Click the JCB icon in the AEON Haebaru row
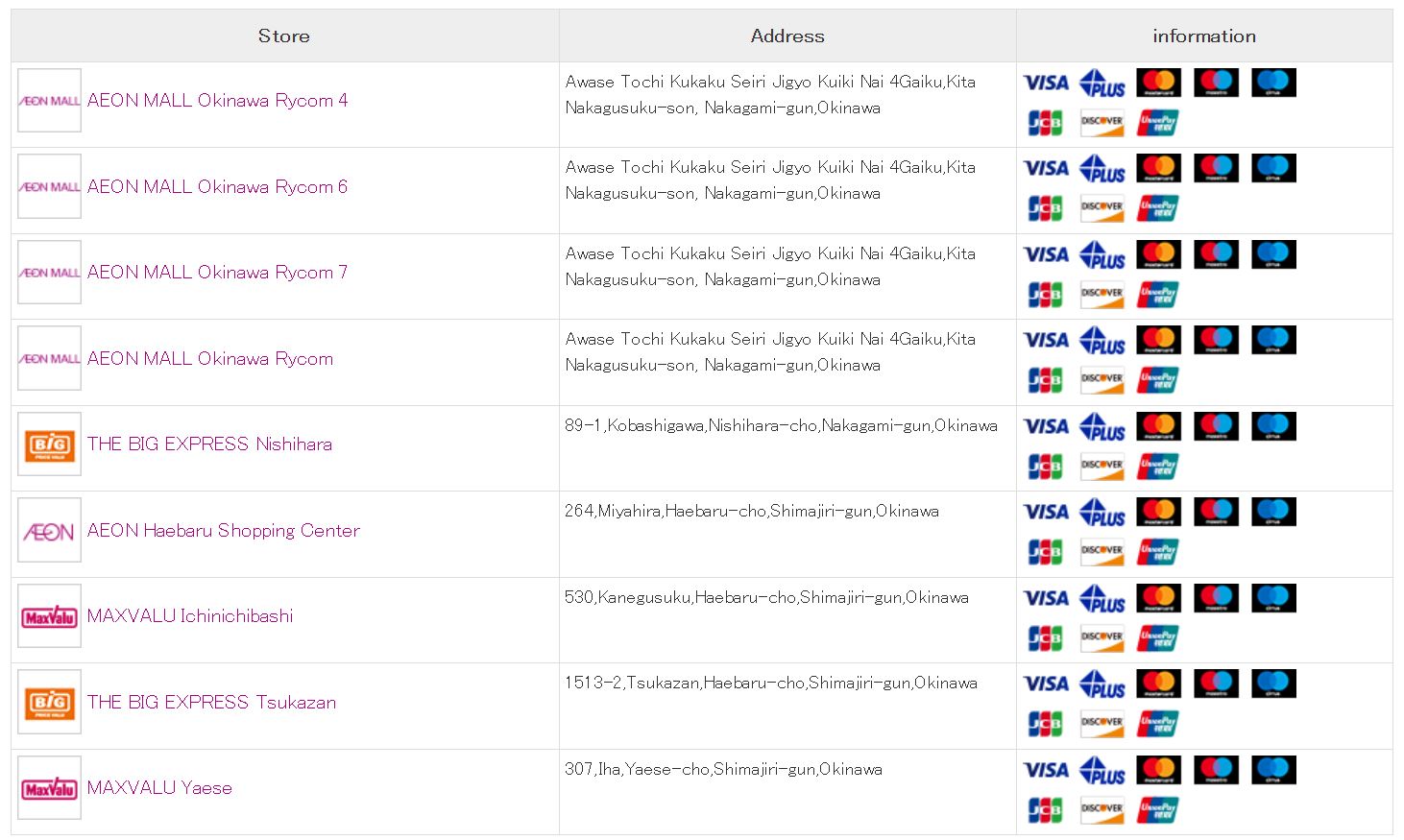The image size is (1404, 840). point(1045,552)
